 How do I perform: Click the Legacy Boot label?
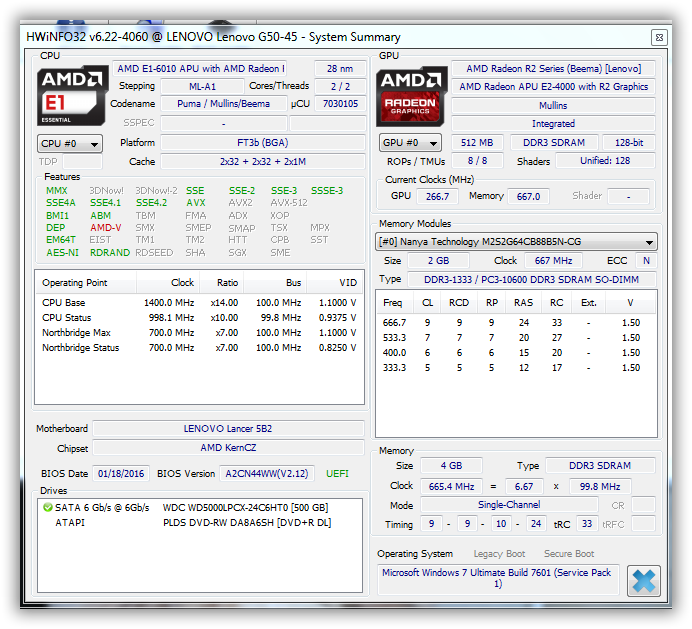point(499,554)
